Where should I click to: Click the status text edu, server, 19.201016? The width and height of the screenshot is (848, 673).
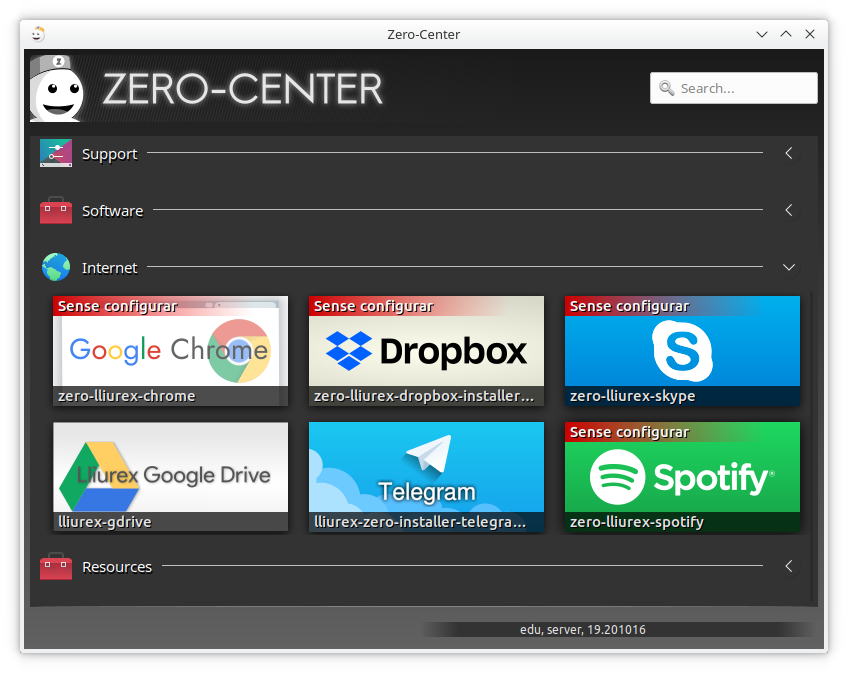click(x=582, y=630)
